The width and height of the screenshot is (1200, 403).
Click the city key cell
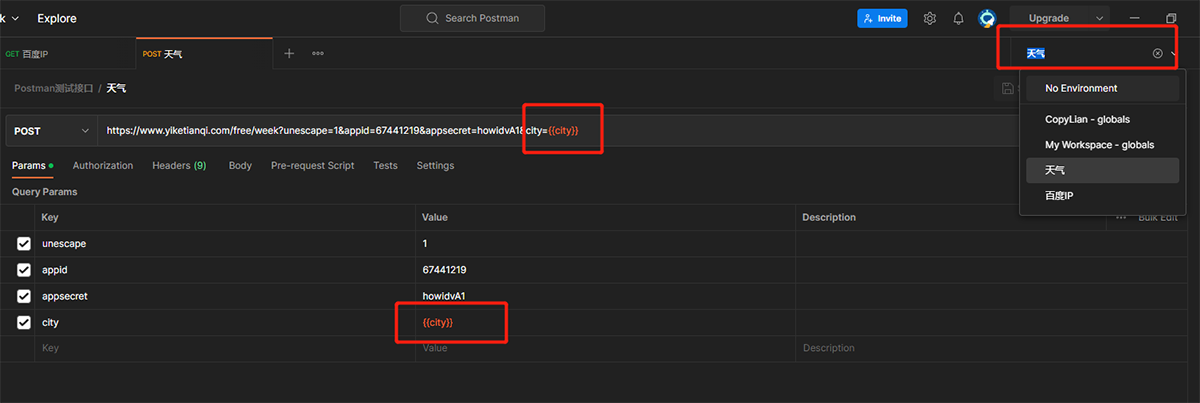click(x=225, y=322)
